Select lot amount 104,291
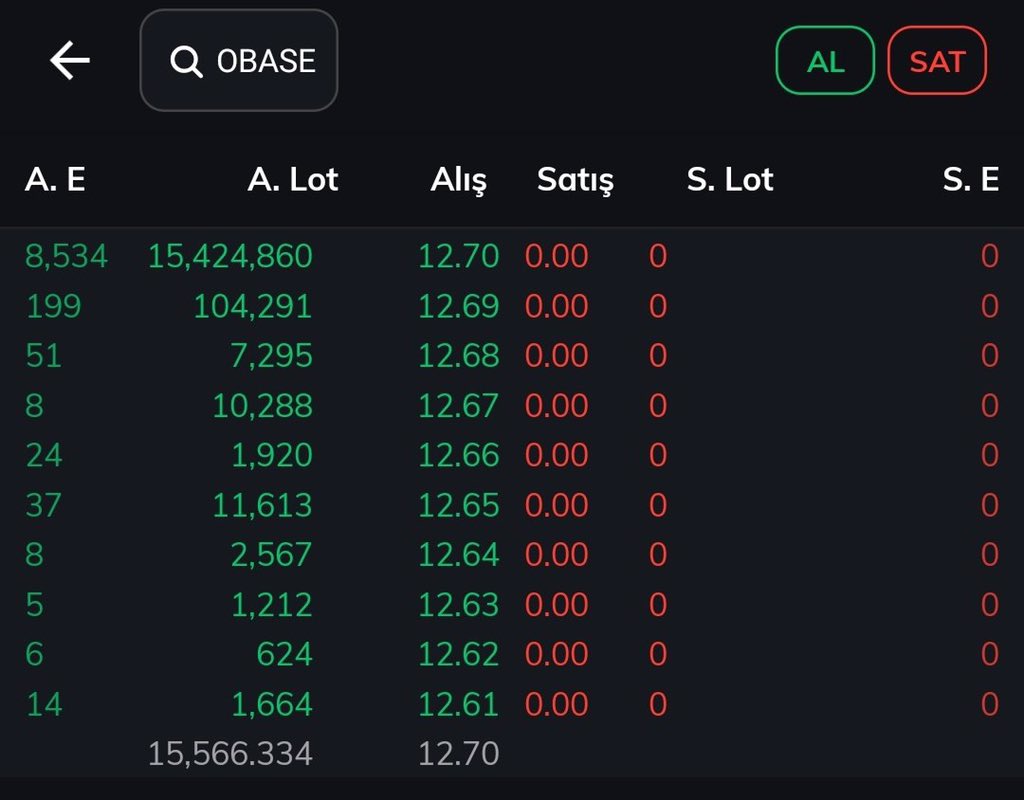The image size is (1024, 800). coord(253,306)
